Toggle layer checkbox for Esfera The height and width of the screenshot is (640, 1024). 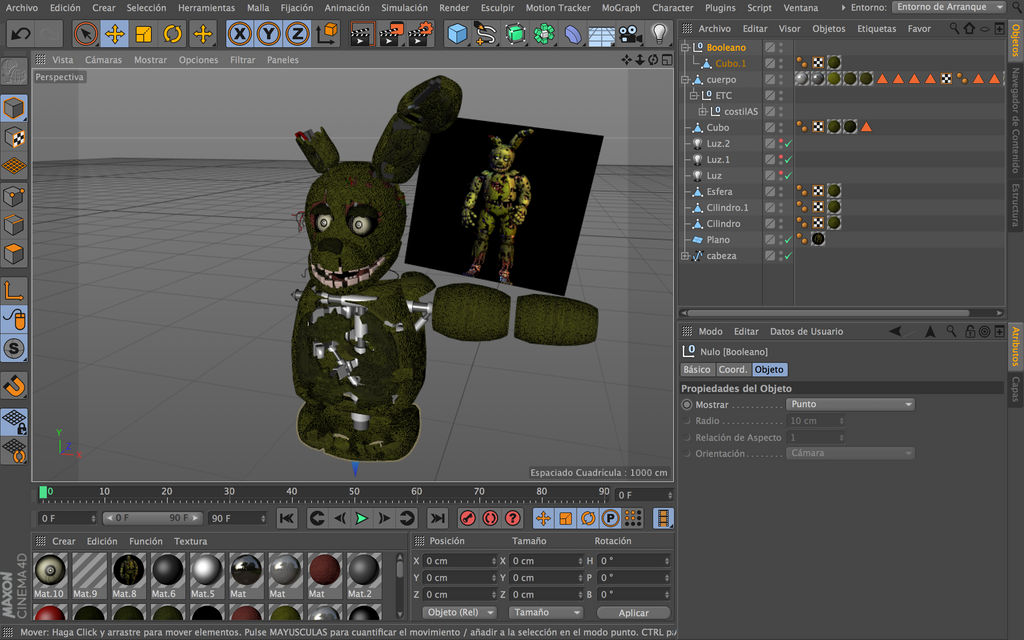pos(770,191)
